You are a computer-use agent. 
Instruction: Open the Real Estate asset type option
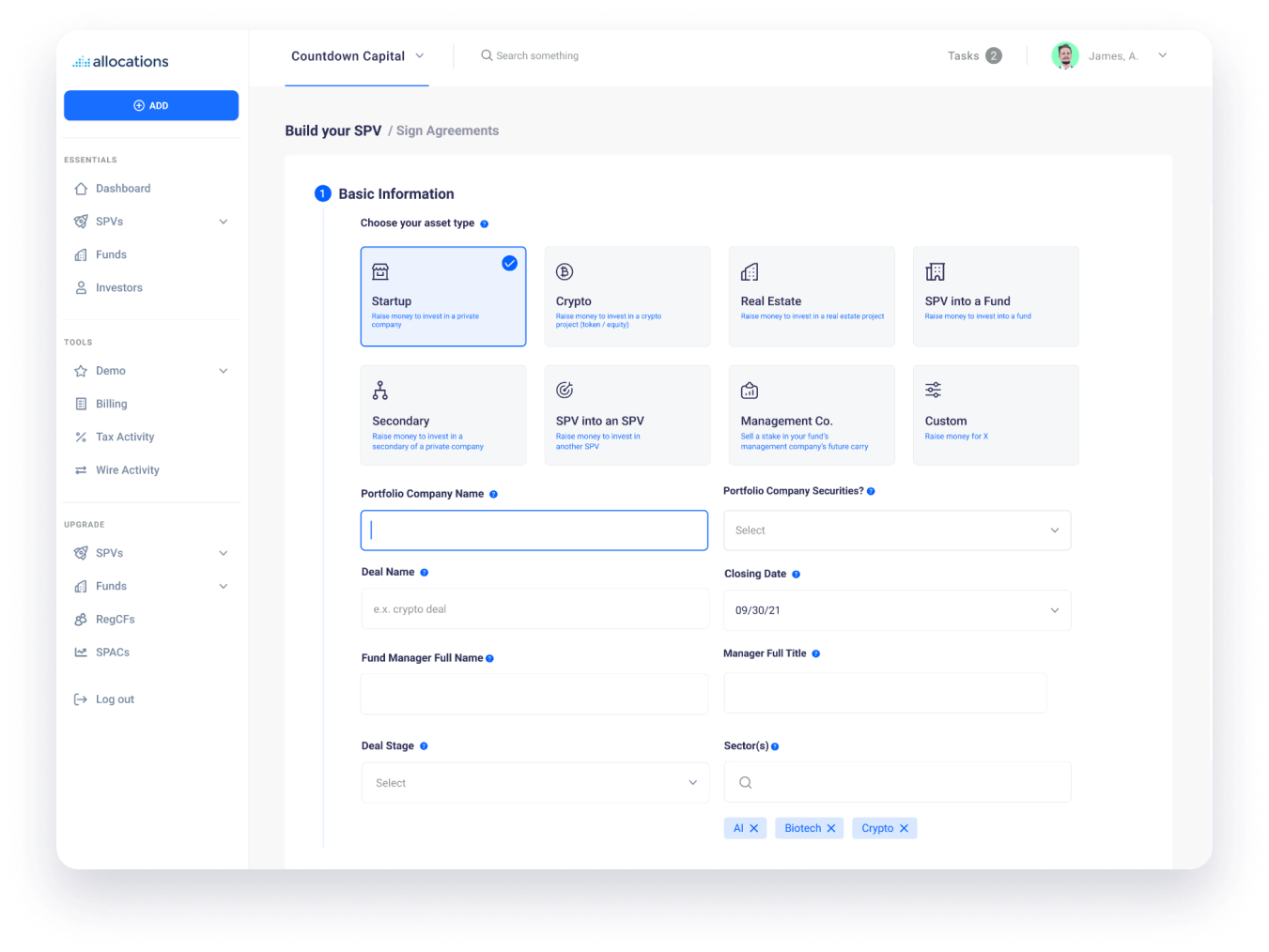tap(749, 270)
